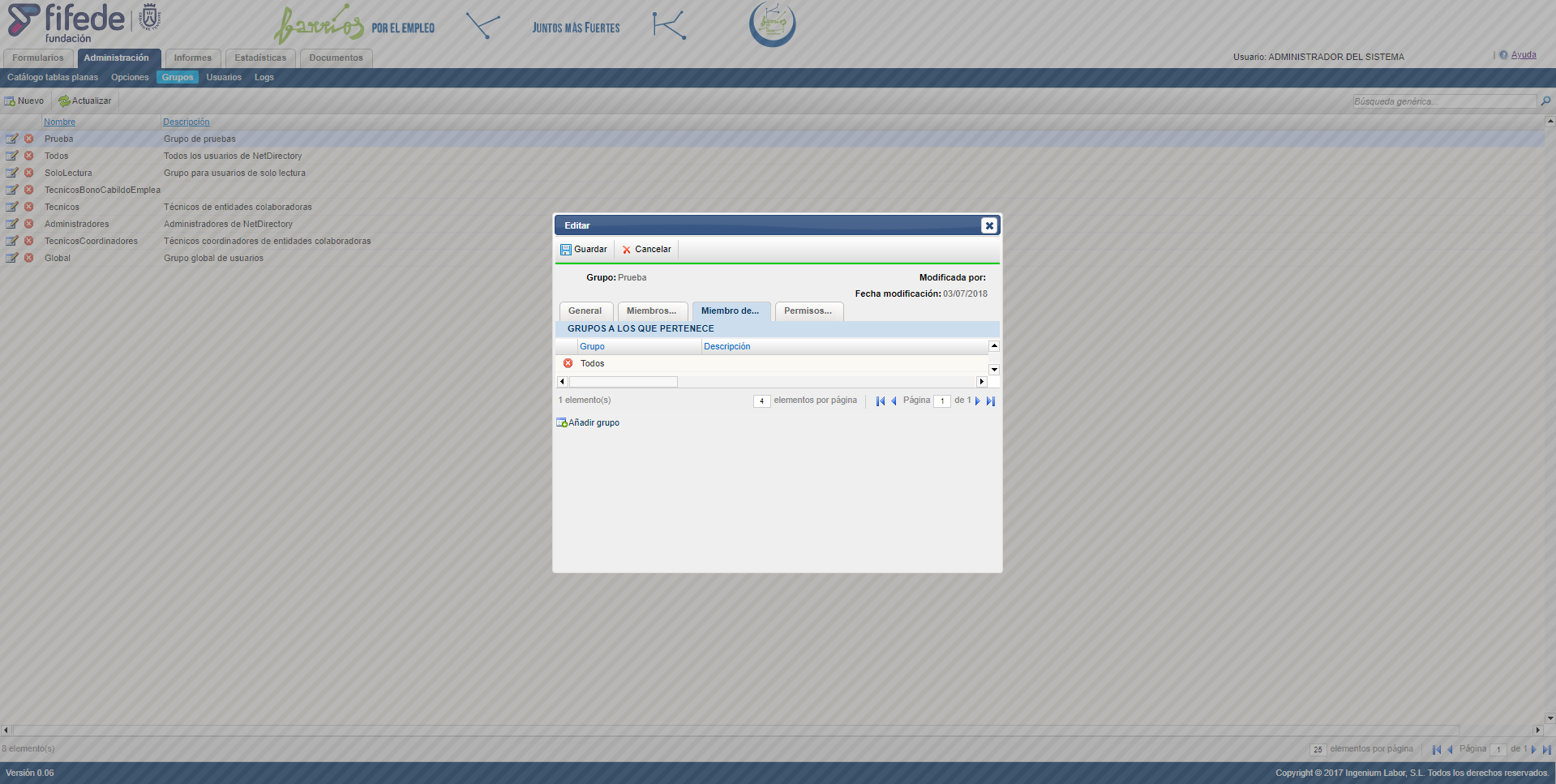Click the search magnifier icon
This screenshot has width=1556, height=784.
[x=1545, y=101]
